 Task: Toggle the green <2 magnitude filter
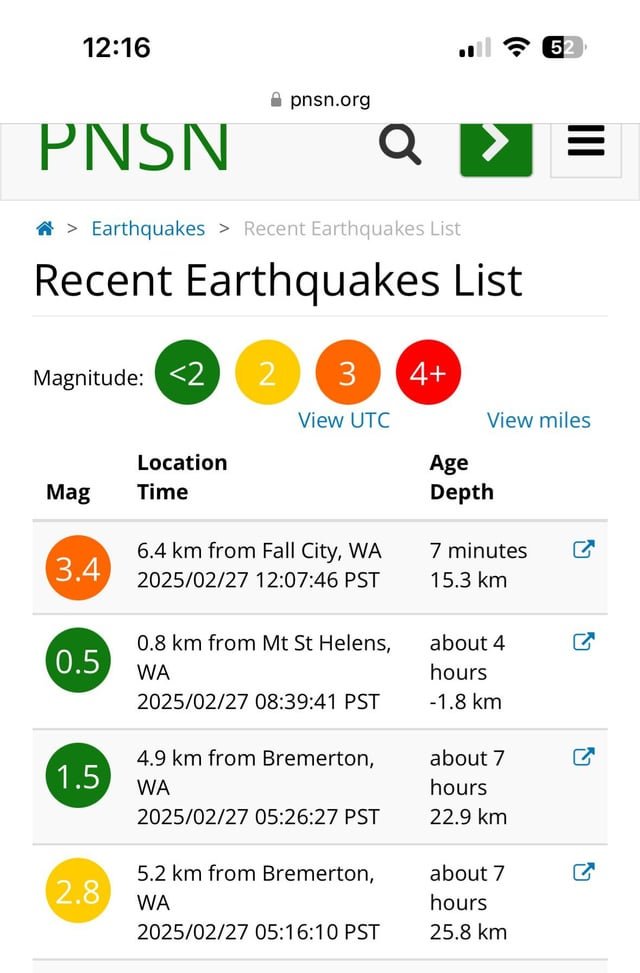click(x=187, y=372)
